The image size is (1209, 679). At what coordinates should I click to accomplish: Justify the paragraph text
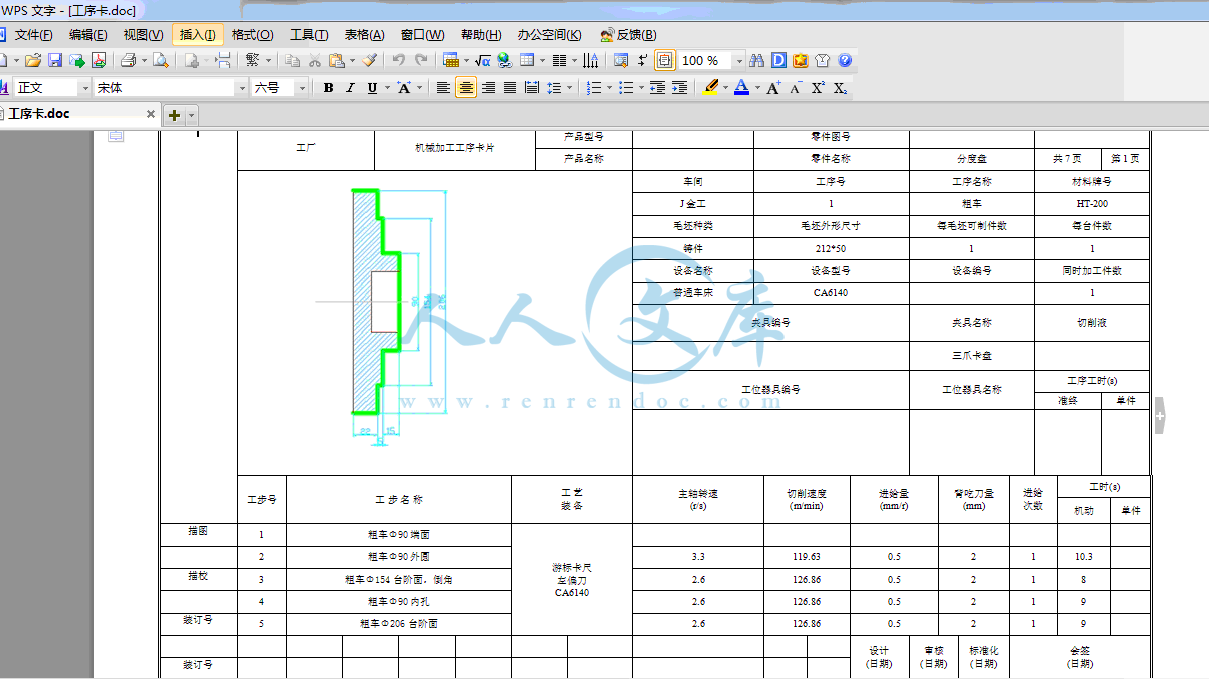pos(510,88)
